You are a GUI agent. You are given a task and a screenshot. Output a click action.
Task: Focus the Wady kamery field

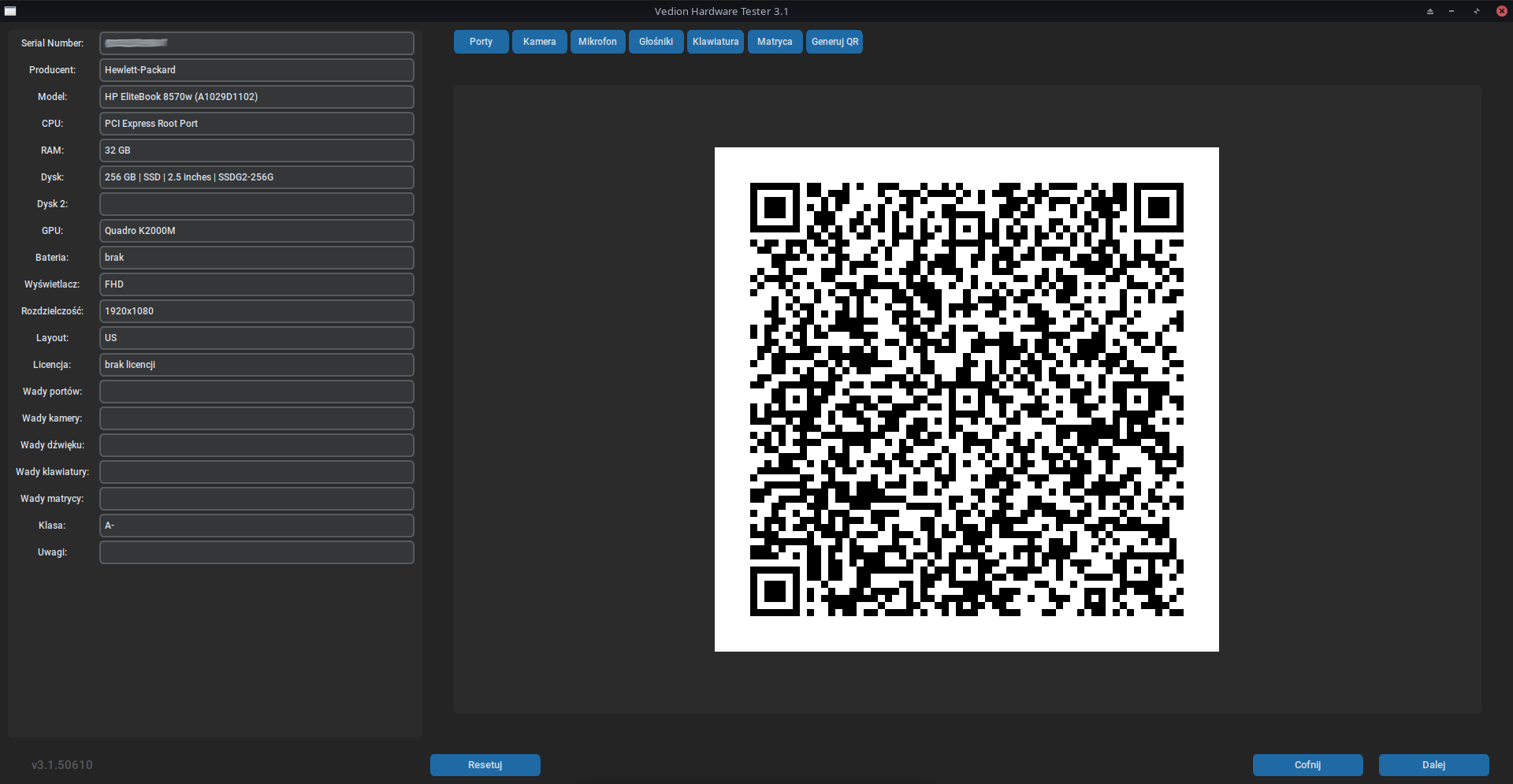click(256, 418)
